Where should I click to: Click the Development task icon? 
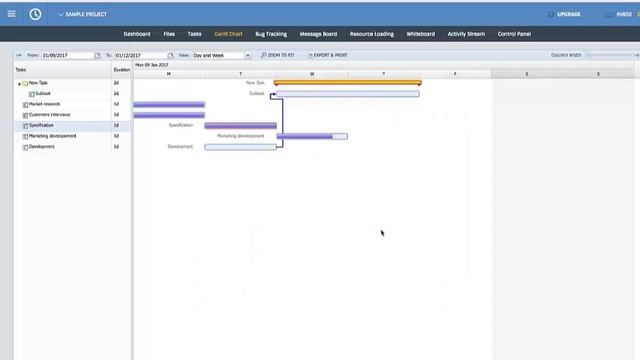(25, 147)
